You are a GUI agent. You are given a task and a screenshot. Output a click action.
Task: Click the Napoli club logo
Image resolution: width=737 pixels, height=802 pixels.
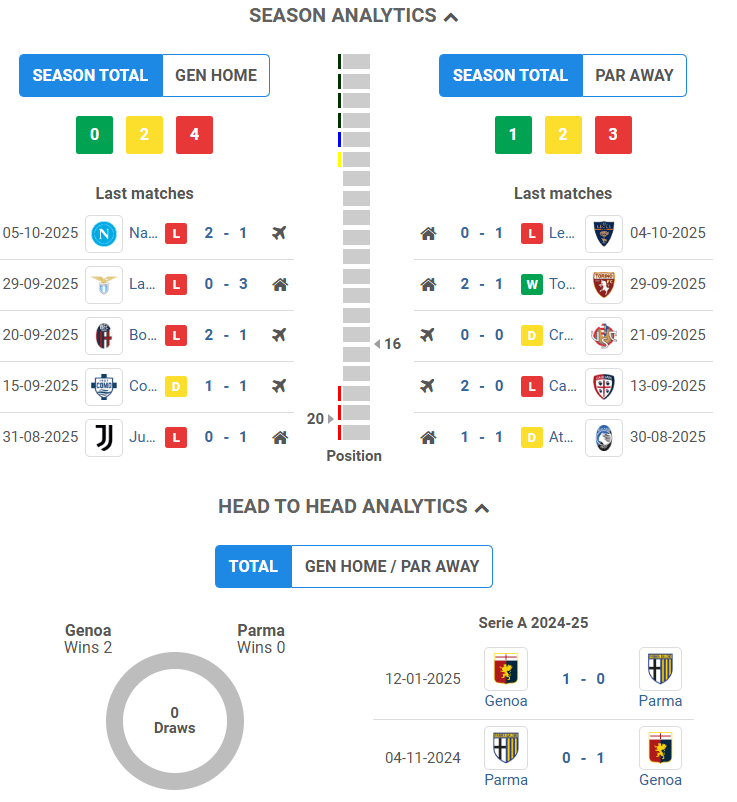click(x=104, y=233)
